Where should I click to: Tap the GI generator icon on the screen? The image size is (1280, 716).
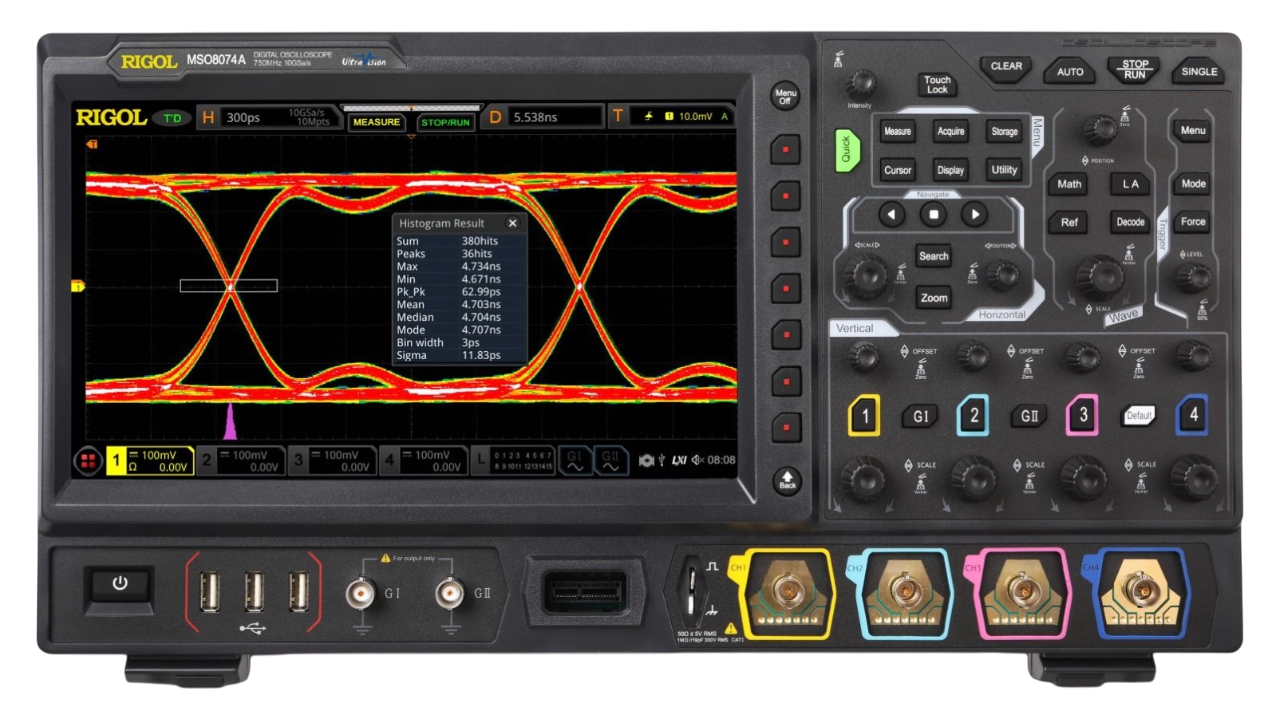(x=575, y=460)
